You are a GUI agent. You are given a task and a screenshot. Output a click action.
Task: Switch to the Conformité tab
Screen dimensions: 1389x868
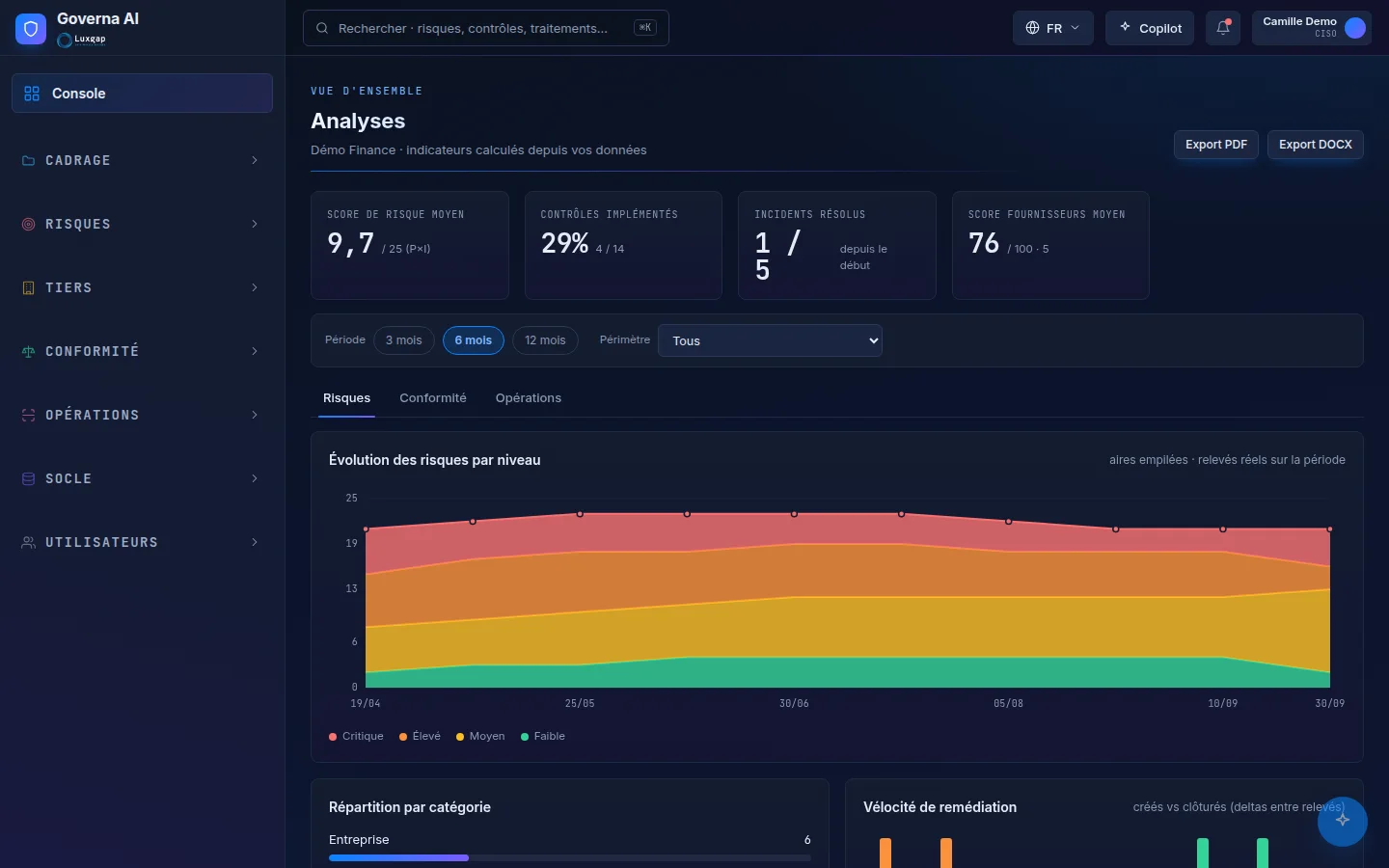click(x=433, y=398)
